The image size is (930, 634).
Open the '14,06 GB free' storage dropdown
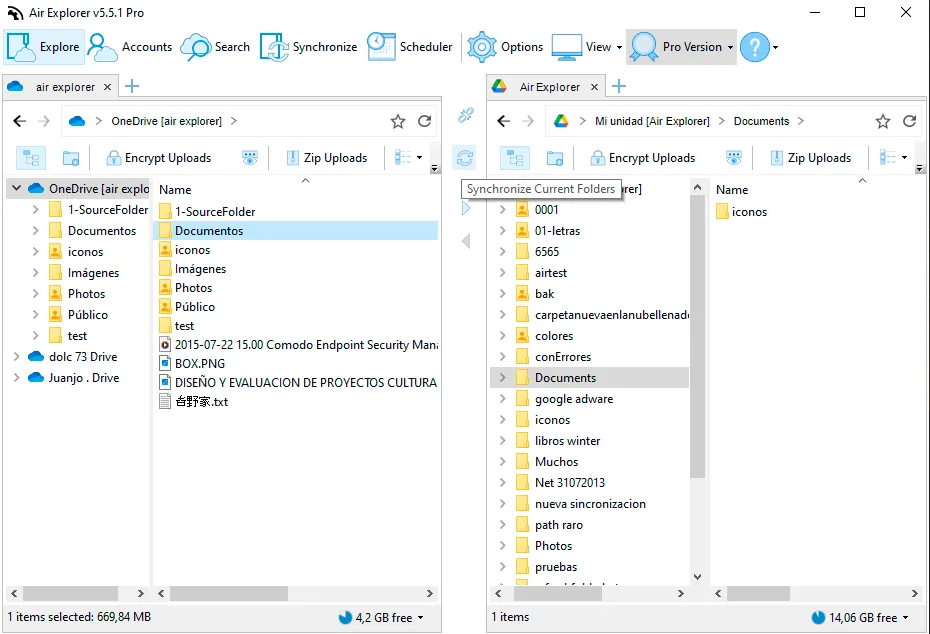pyautogui.click(x=860, y=617)
